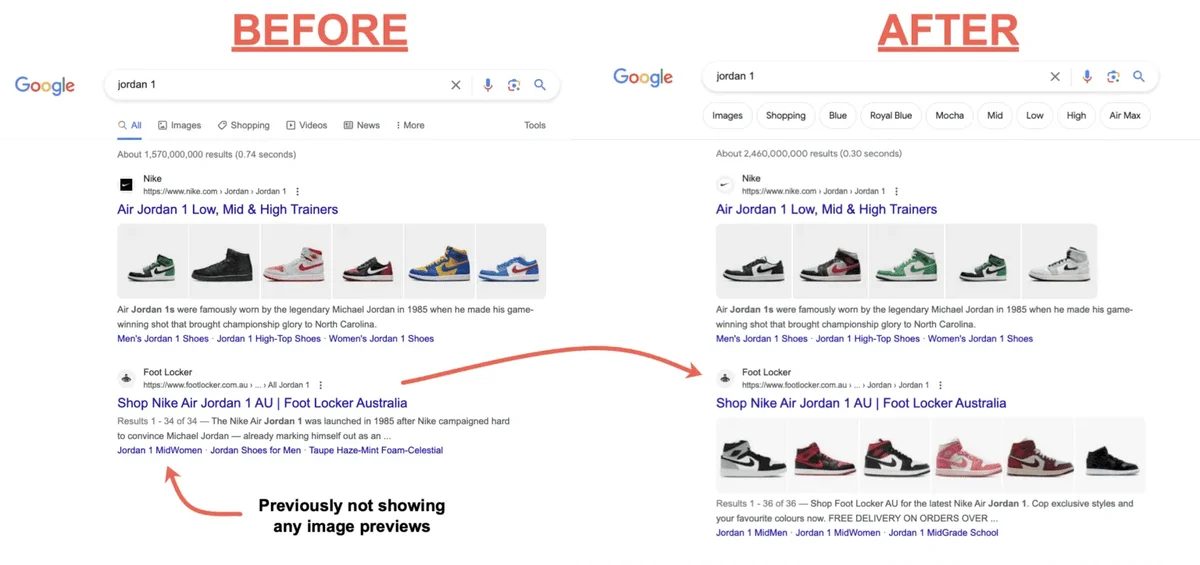Click the Google logo in the AFTER panel
The width and height of the screenshot is (1200, 565).
643,77
